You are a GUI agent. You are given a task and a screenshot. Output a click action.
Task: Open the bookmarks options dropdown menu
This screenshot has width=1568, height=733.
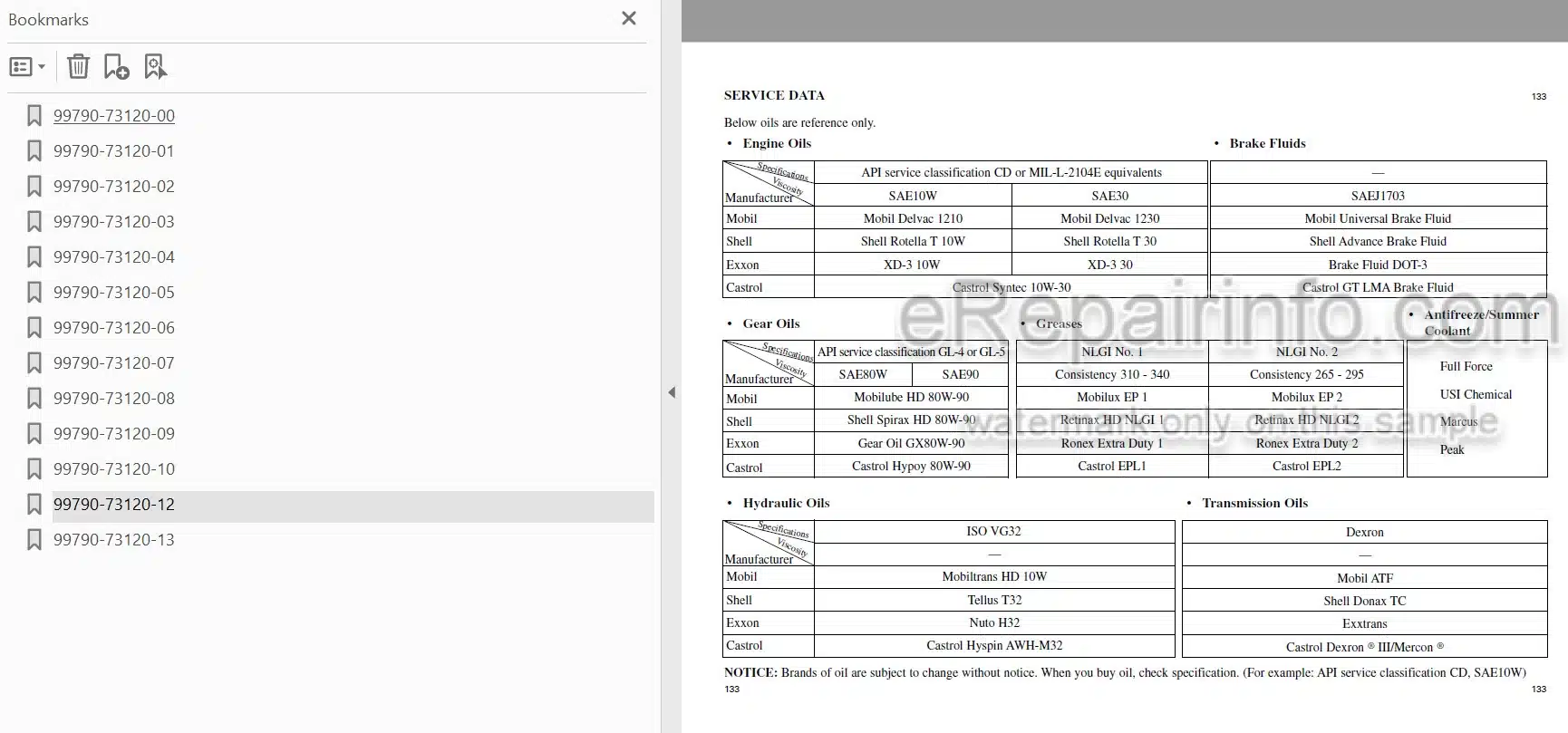pos(27,67)
